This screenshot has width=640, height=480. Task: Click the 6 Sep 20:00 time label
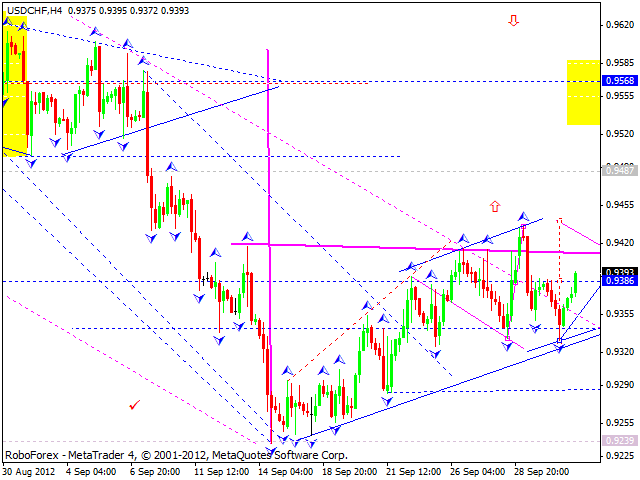click(x=155, y=472)
